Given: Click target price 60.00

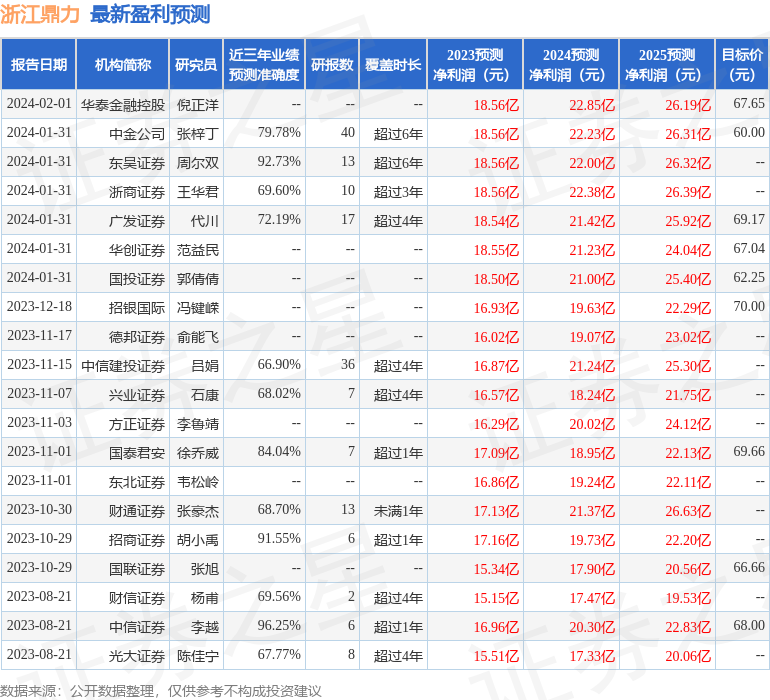Looking at the screenshot, I should pyautogui.click(x=748, y=133).
